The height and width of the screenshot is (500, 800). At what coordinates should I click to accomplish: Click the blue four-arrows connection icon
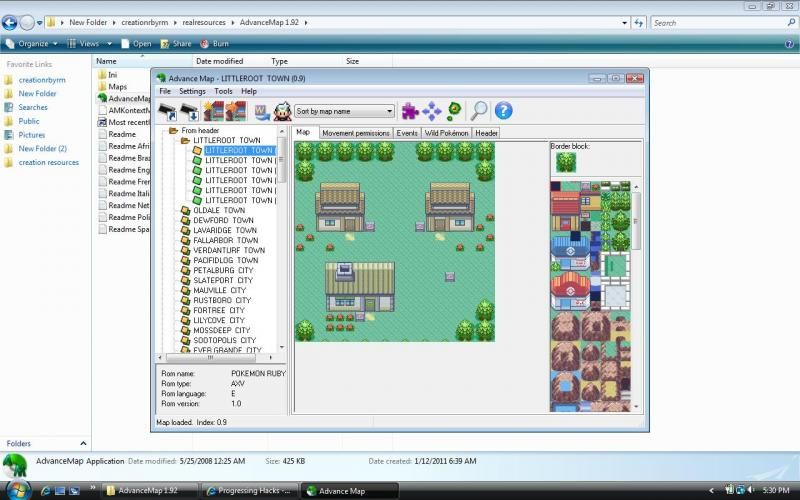[x=432, y=111]
